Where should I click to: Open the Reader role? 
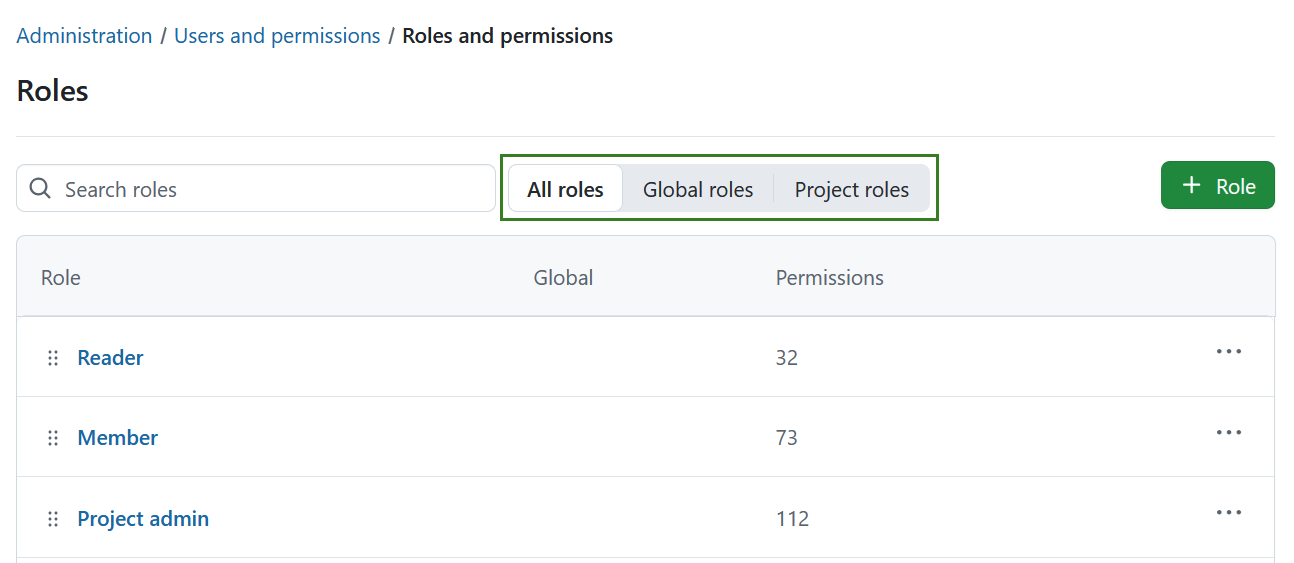110,358
